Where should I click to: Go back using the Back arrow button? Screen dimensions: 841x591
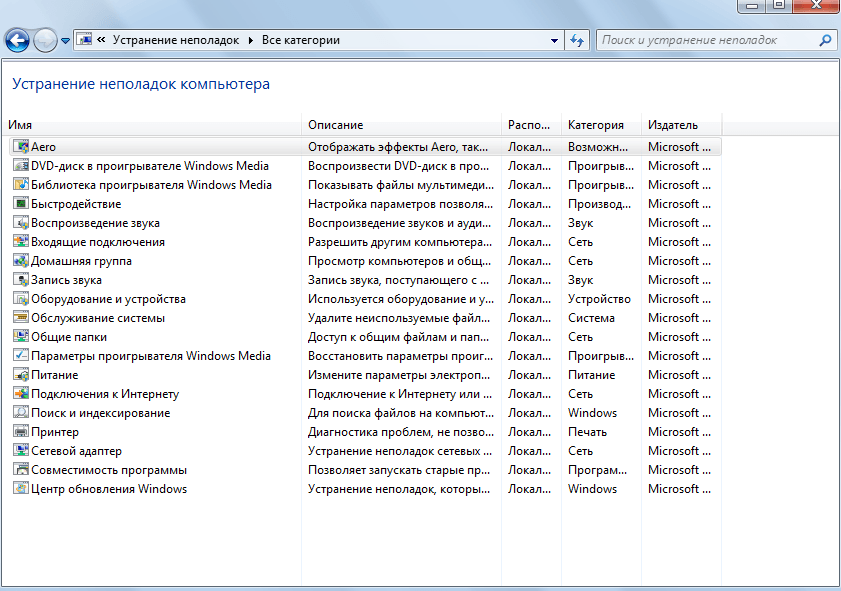(x=17, y=41)
